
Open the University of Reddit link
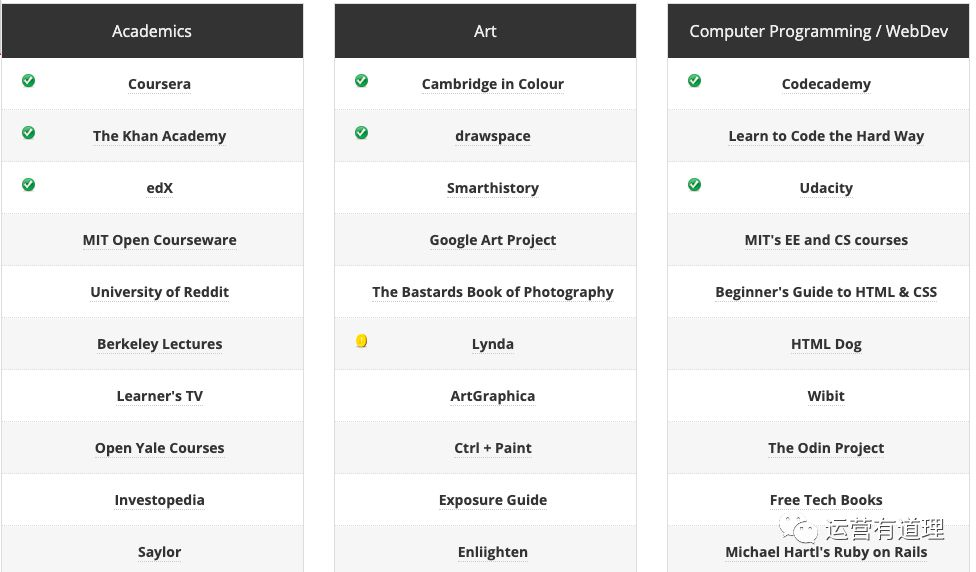159,292
